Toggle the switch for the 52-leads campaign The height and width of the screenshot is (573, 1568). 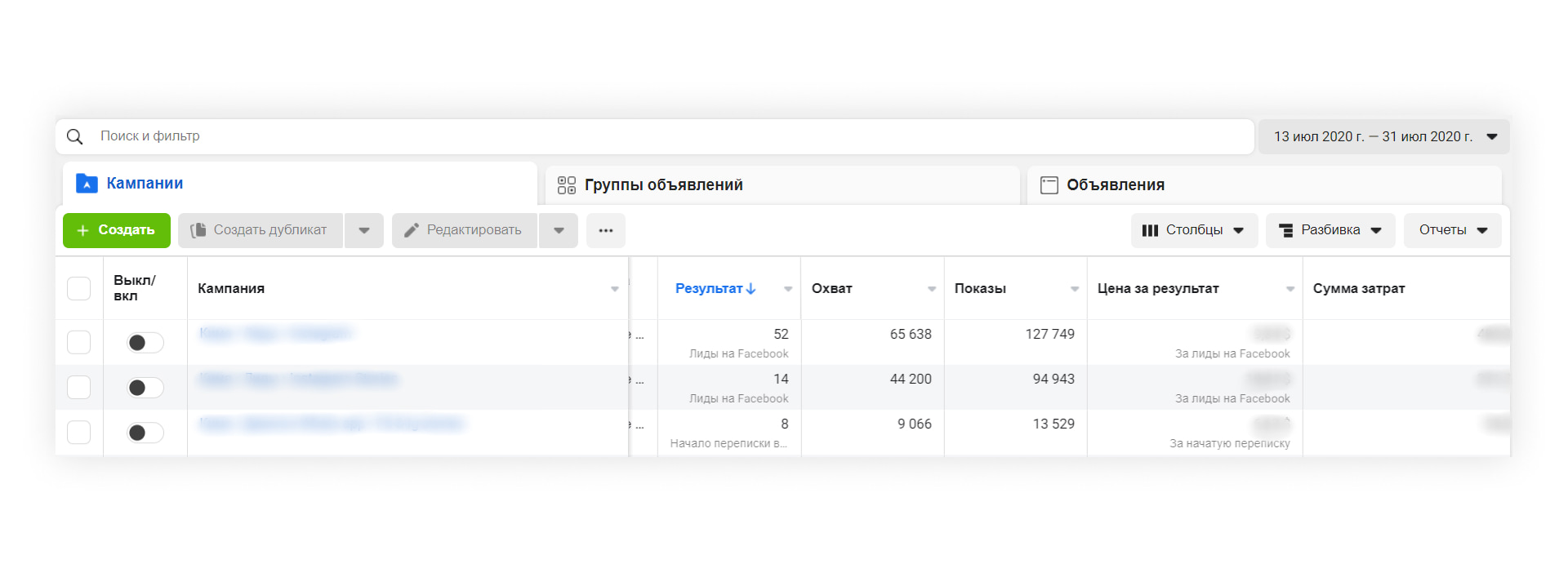click(145, 343)
